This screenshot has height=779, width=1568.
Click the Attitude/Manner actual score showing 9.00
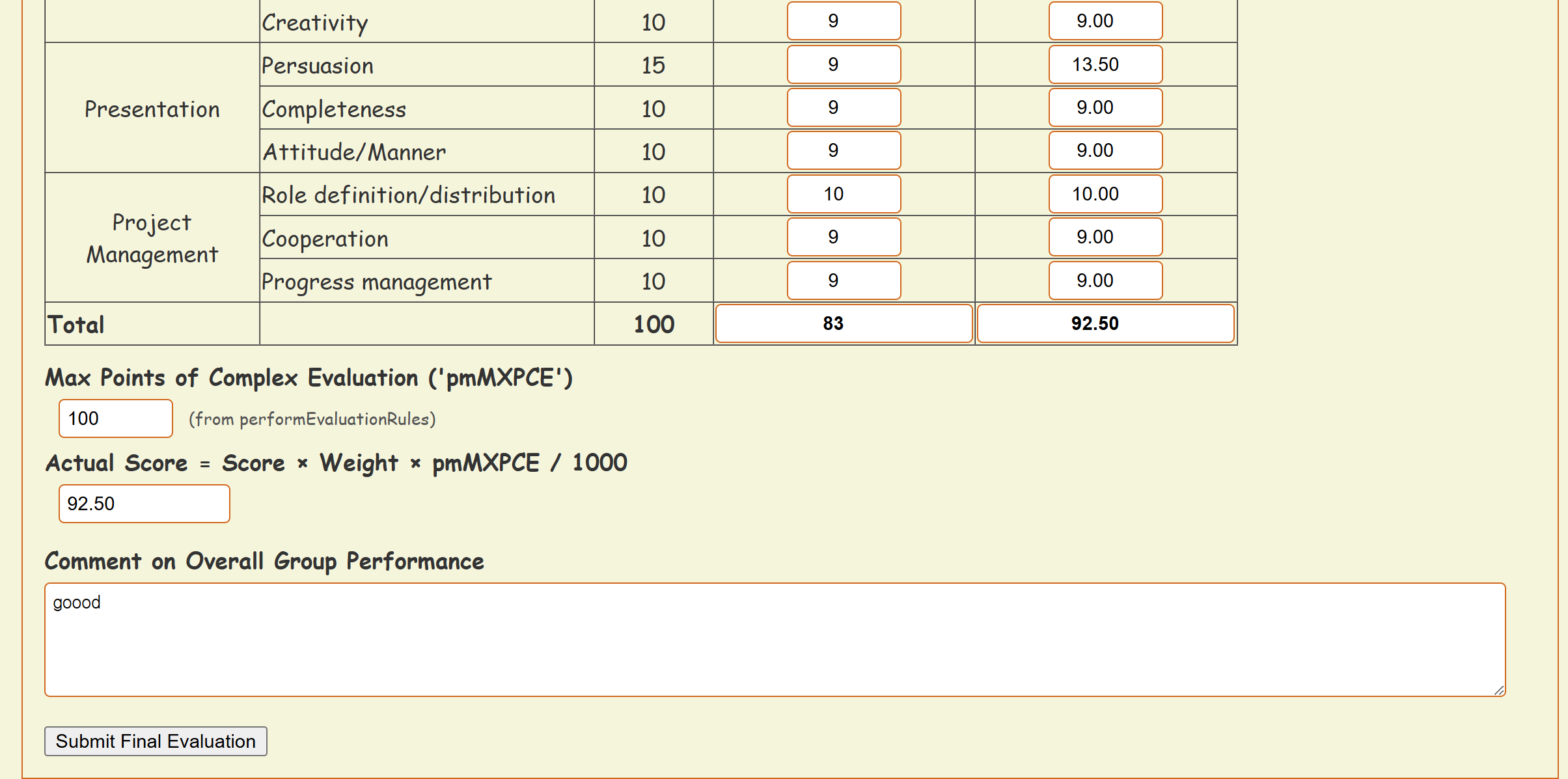[x=1105, y=150]
